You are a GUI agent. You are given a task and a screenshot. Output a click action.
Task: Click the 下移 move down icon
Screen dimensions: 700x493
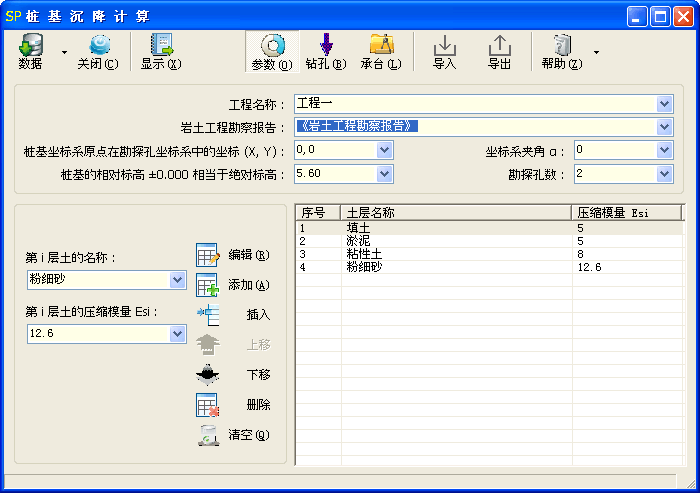point(208,375)
